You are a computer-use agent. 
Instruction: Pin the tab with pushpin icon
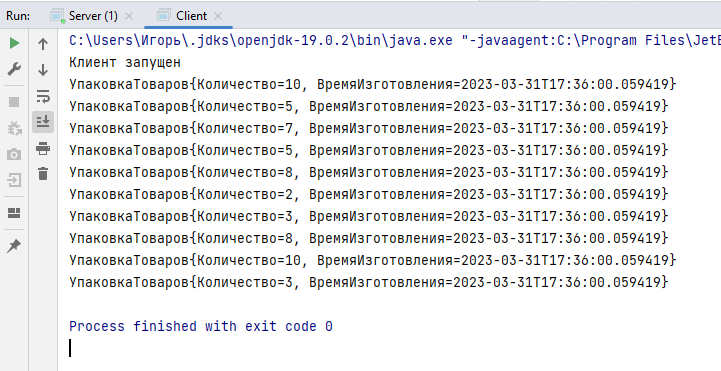click(14, 246)
